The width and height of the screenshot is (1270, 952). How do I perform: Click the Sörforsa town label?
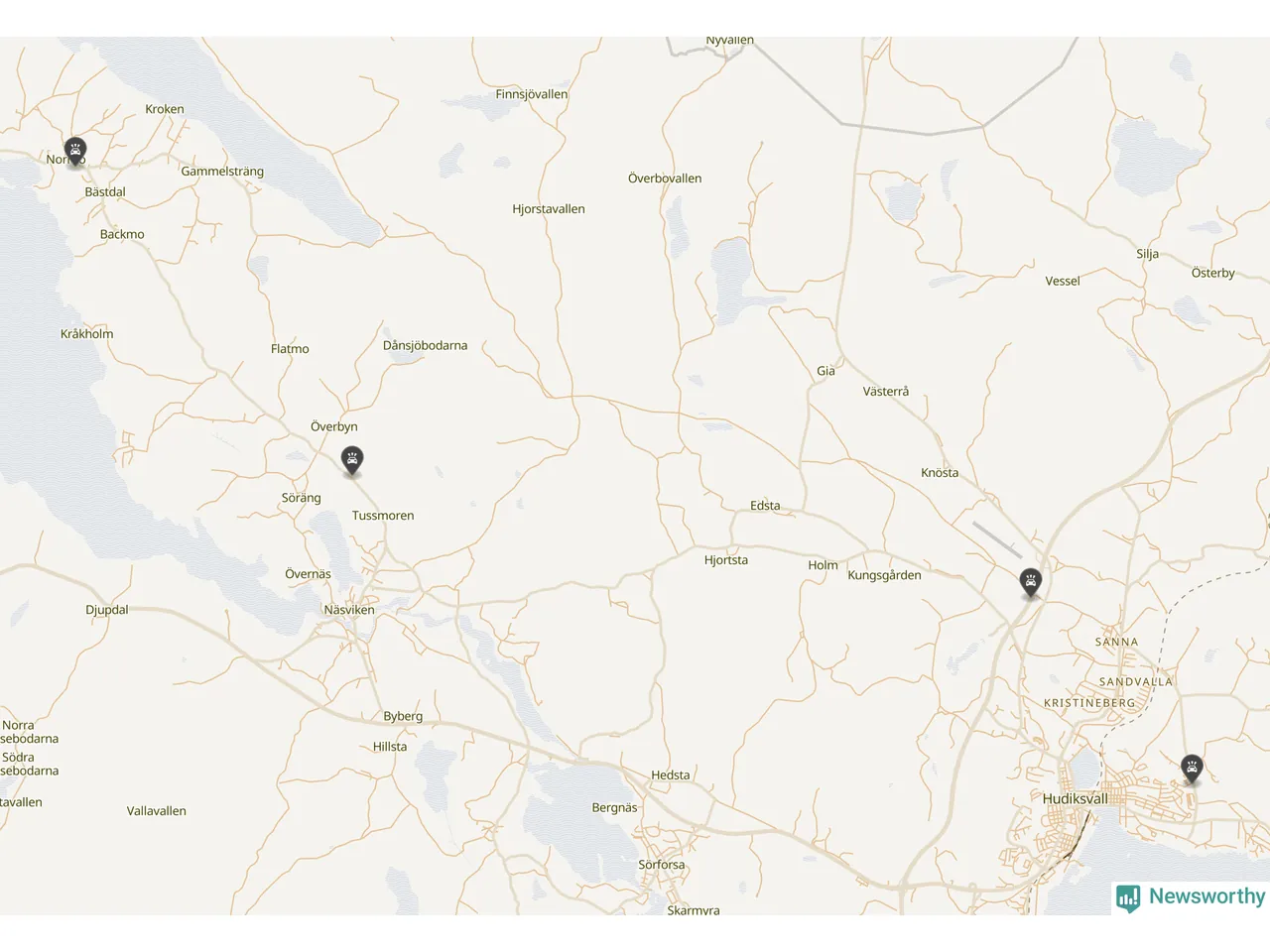point(662,865)
